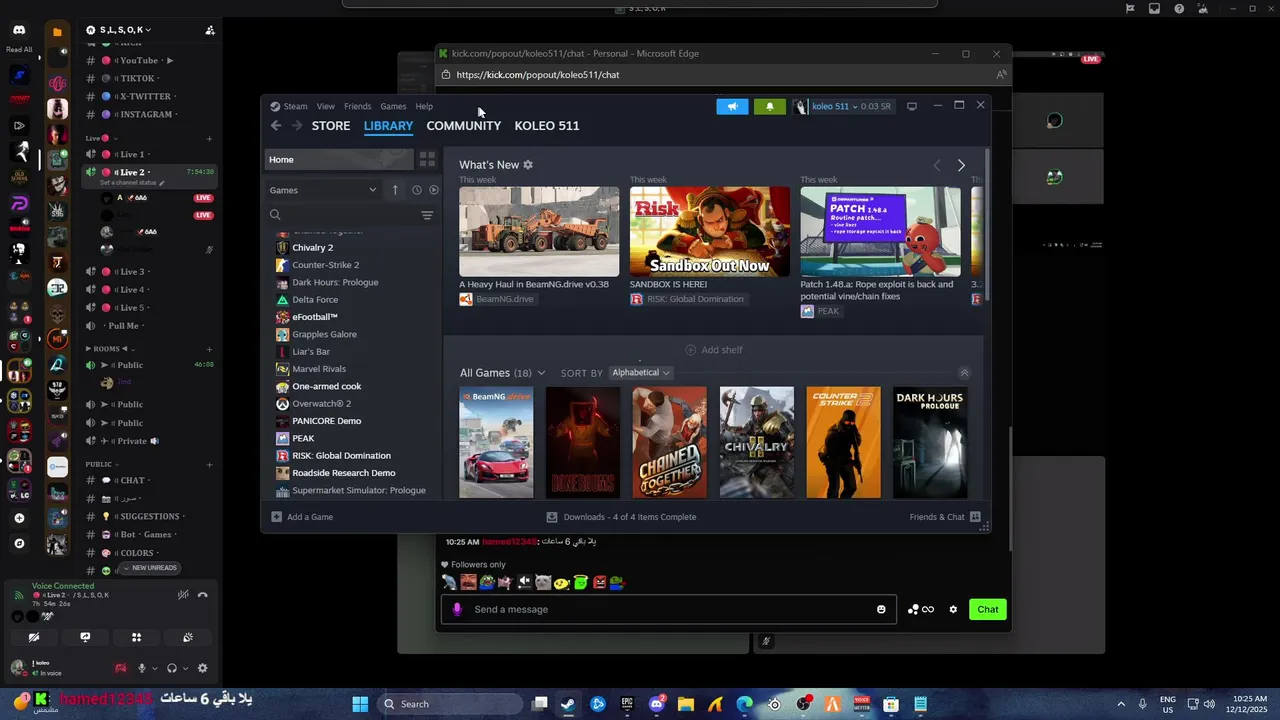This screenshot has height=720, width=1280.
Task: Open Friends menu in Steam
Action: point(358,106)
